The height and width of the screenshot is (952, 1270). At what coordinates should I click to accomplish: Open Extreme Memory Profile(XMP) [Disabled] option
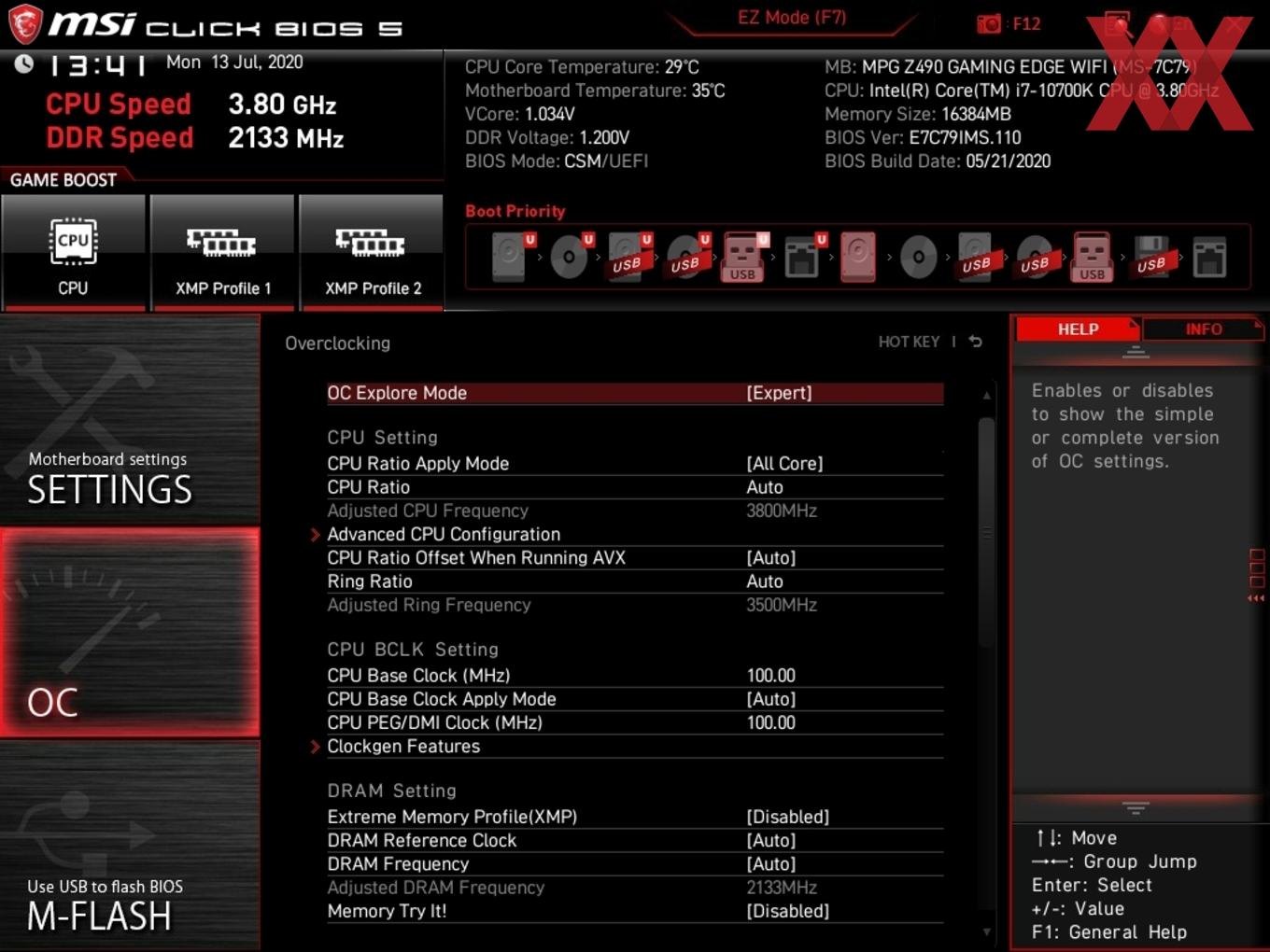pyautogui.click(x=635, y=817)
